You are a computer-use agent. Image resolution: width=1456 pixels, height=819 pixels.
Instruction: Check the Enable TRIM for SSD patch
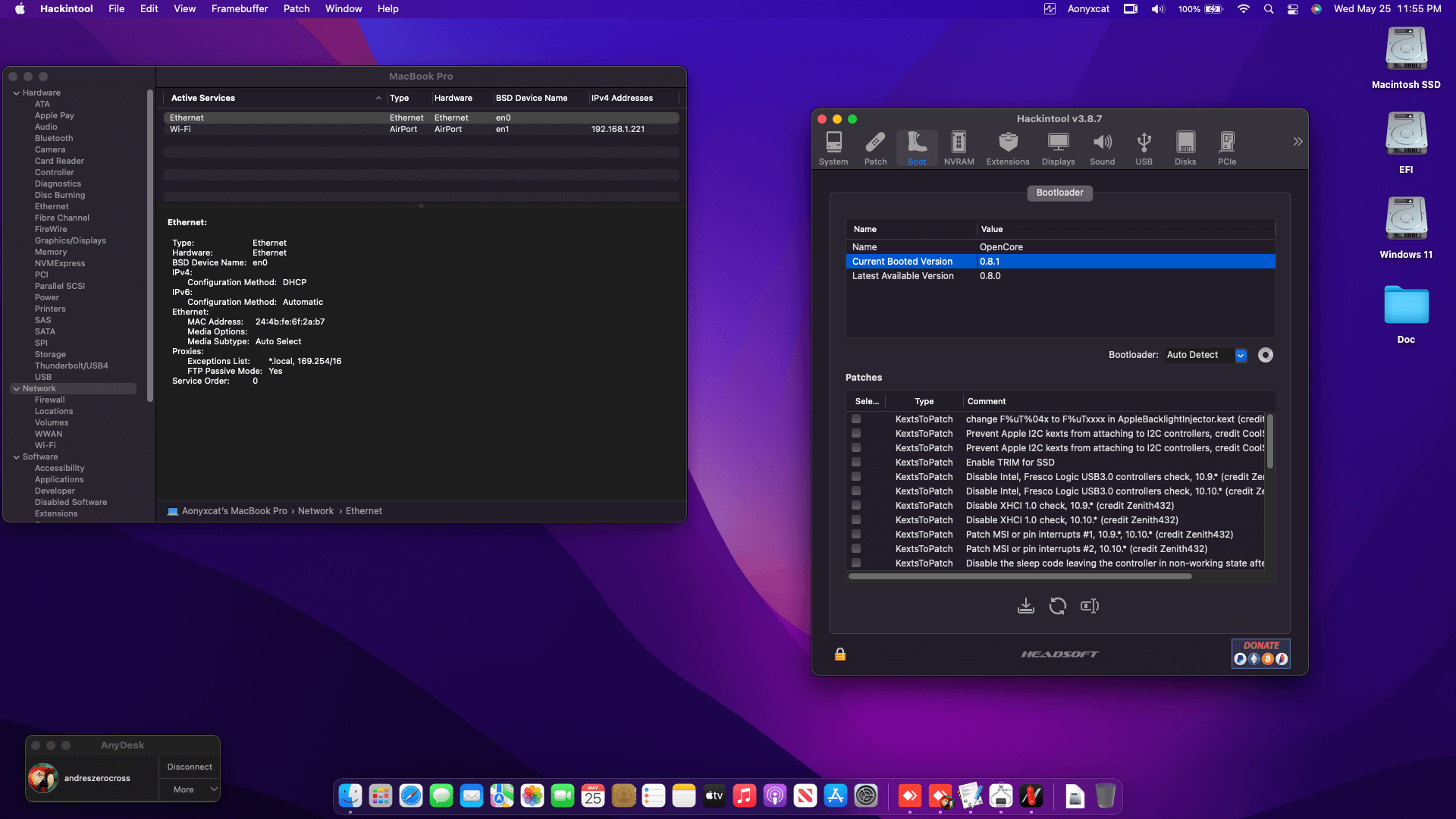[x=856, y=462]
